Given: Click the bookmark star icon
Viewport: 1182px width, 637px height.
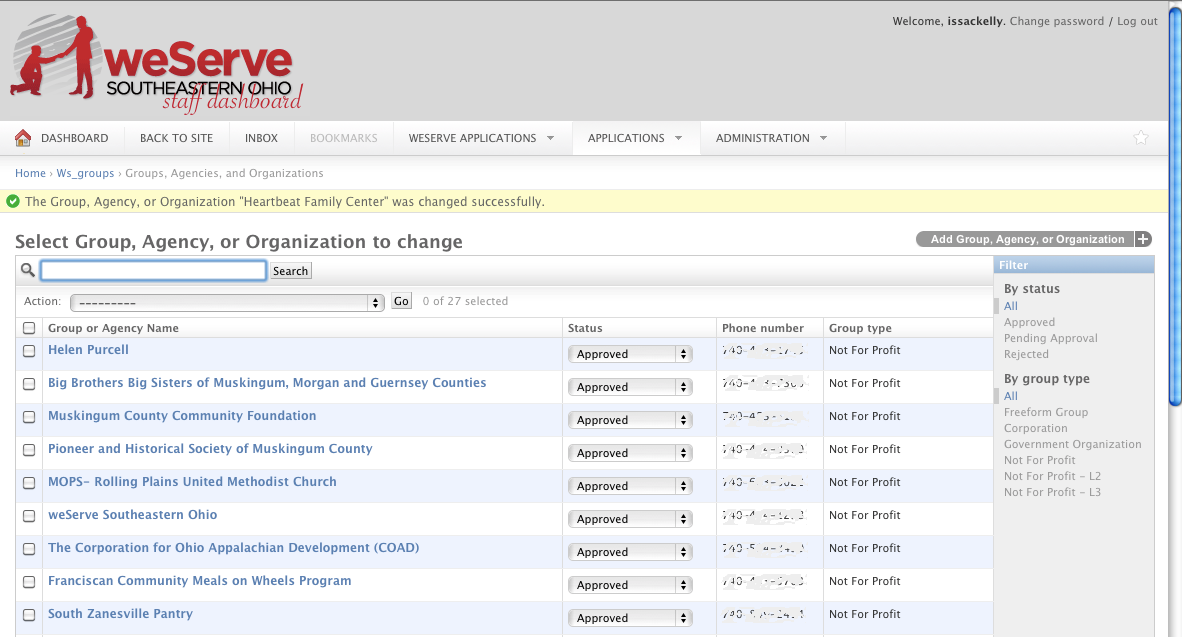Looking at the screenshot, I should [x=1141, y=138].
